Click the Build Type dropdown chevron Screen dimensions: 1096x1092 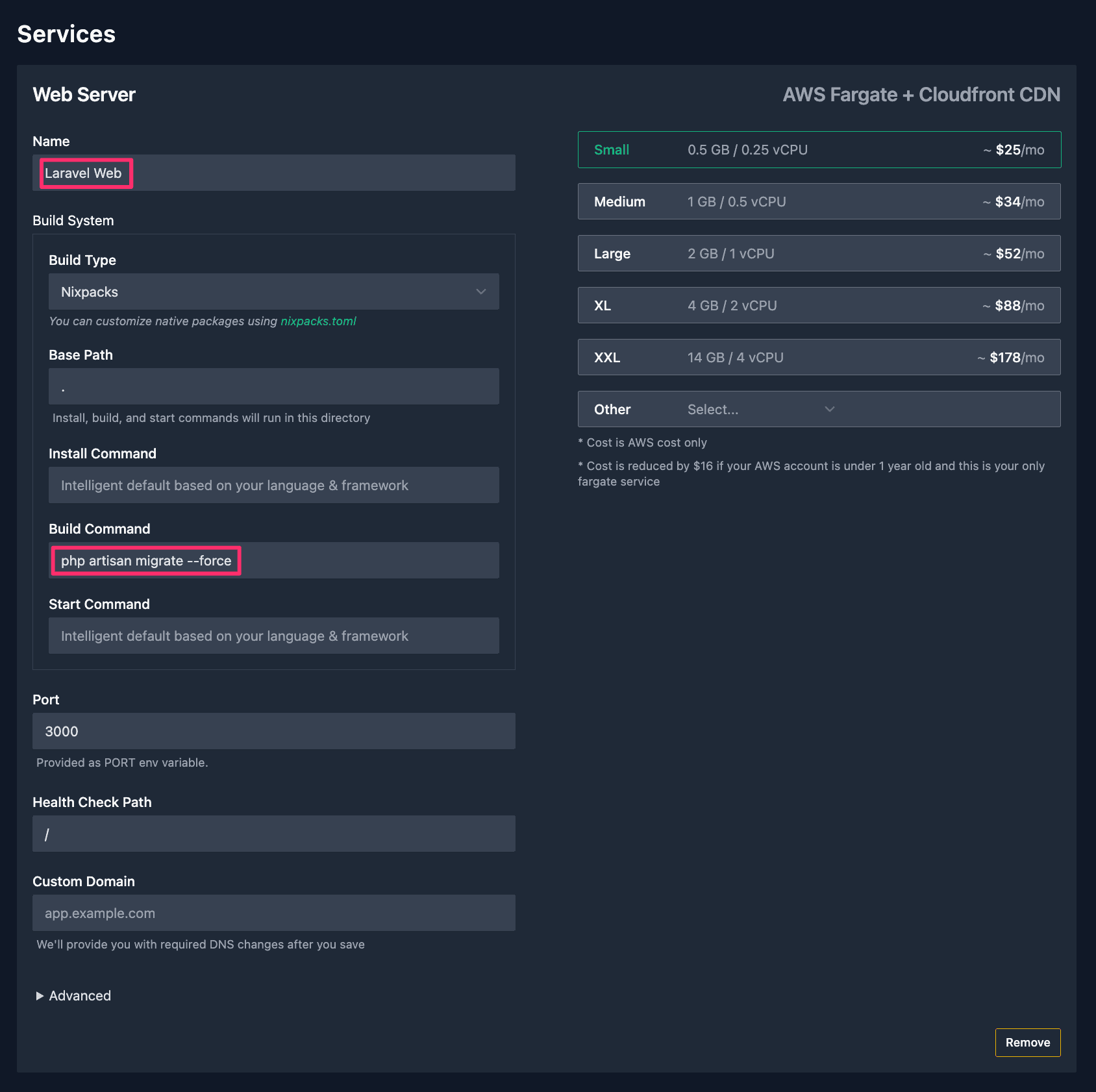pos(481,292)
